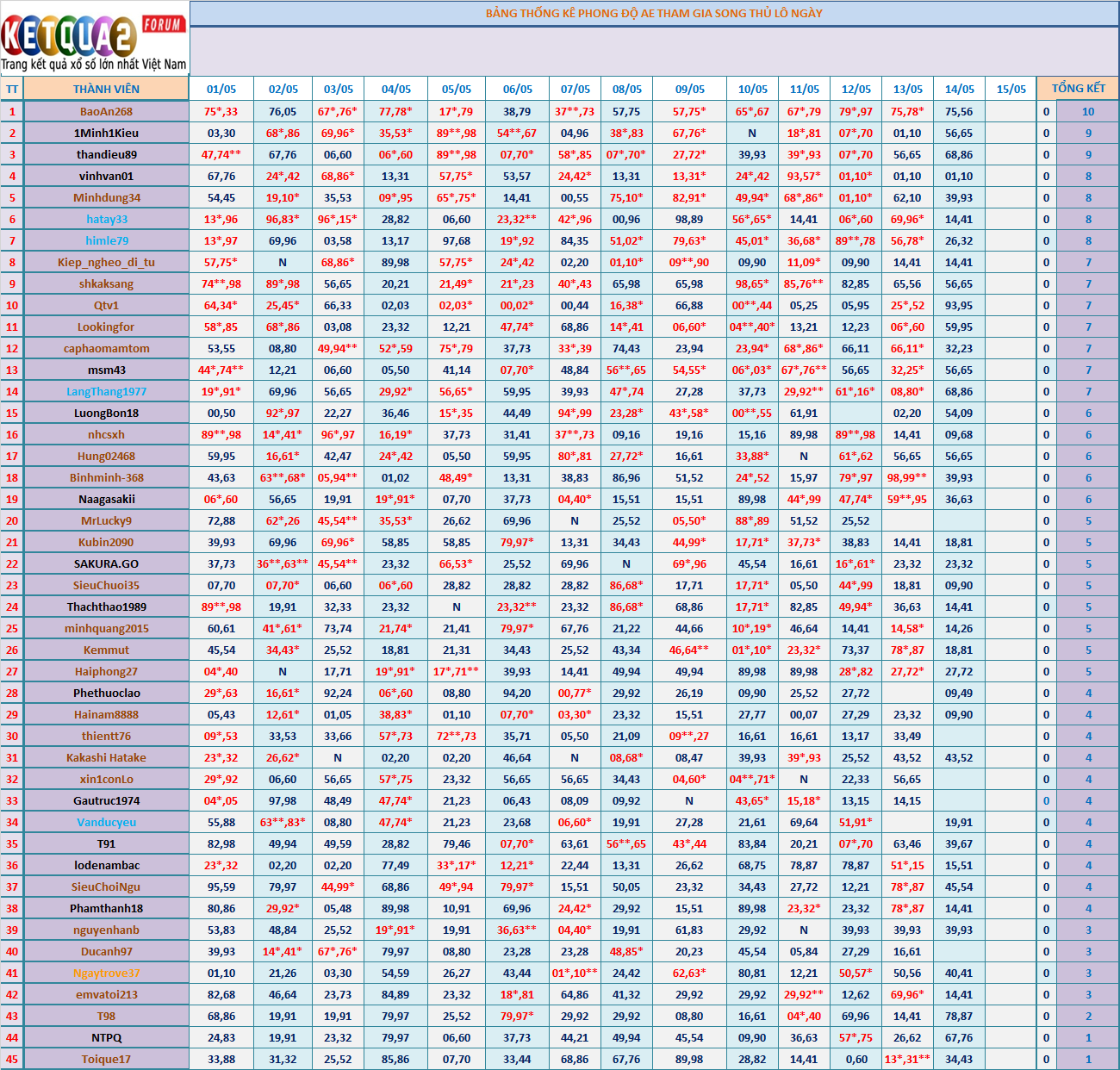
Task: Click member name Haiphong27
Action: [106, 671]
